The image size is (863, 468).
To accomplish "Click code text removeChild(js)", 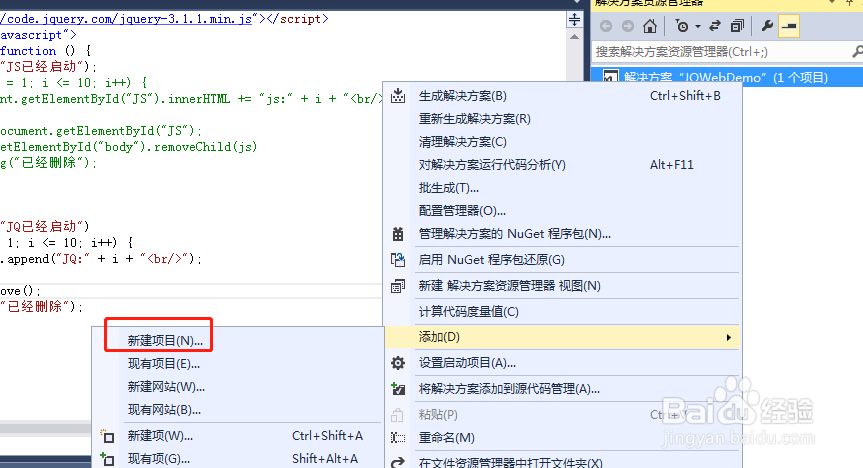I will pyautogui.click(x=205, y=147).
